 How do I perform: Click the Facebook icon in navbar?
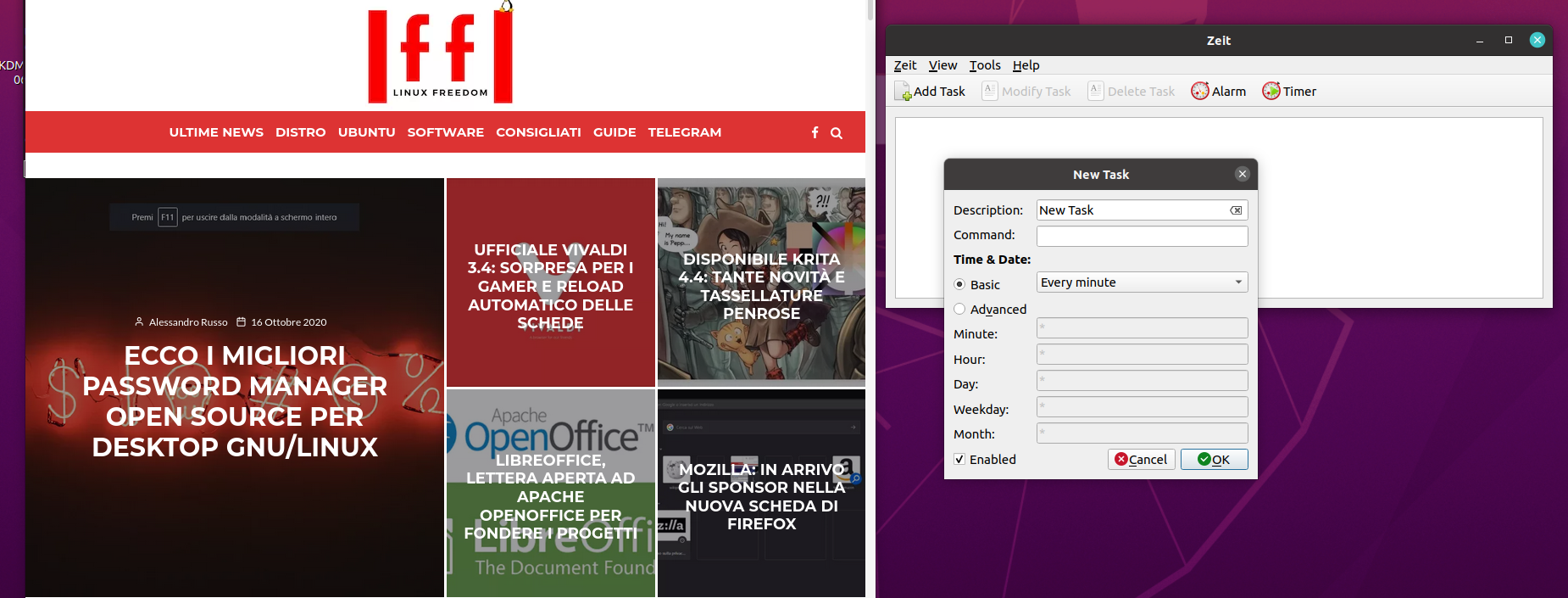tap(815, 132)
